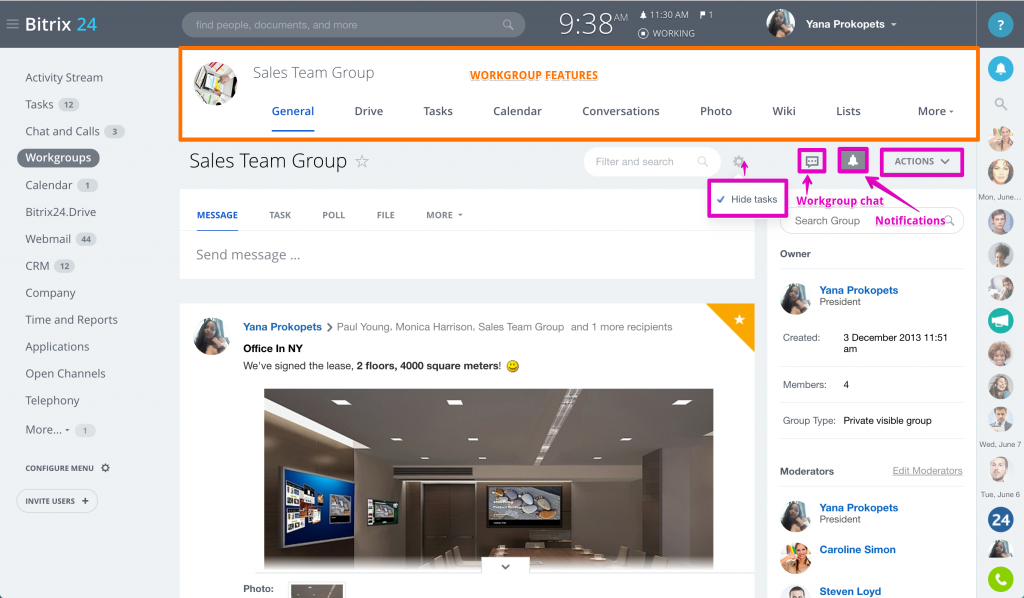Click the magnifier in Search Group field
Viewport: 1024px width, 598px height.
(949, 221)
